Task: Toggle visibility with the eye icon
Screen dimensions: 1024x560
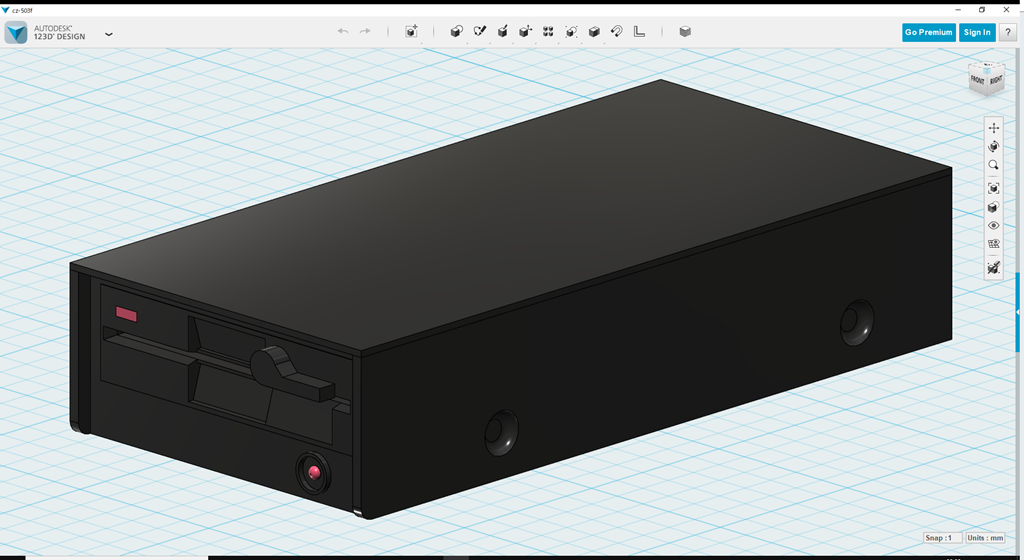Action: [x=993, y=226]
